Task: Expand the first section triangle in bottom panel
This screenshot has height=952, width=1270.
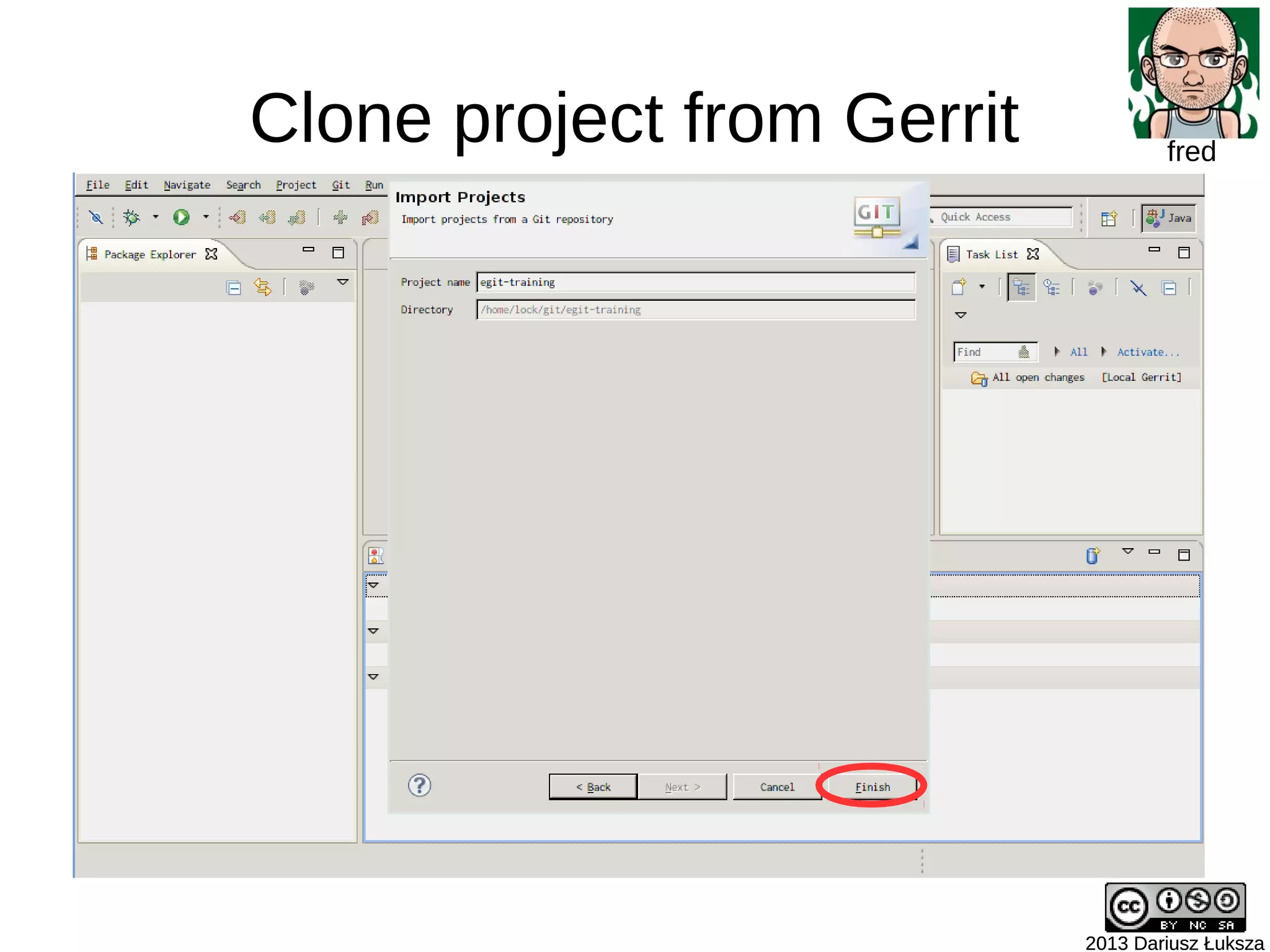Action: click(x=373, y=585)
